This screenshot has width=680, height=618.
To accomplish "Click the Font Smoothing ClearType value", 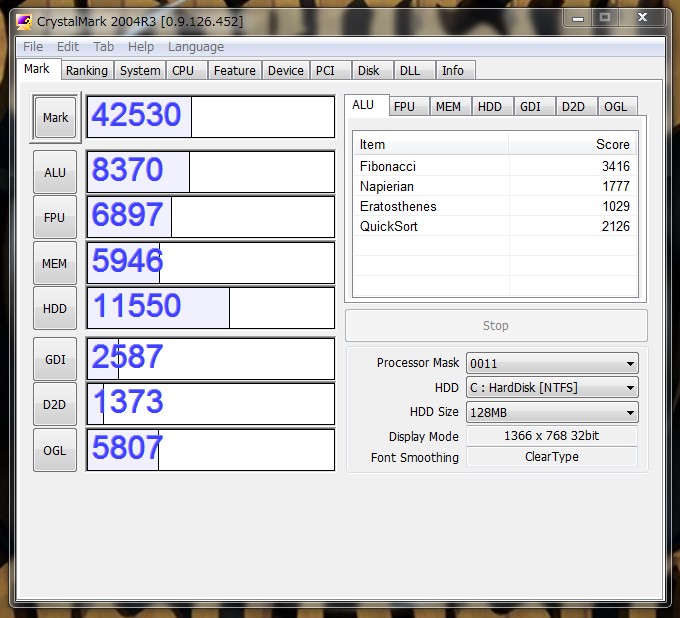I will pos(552,457).
